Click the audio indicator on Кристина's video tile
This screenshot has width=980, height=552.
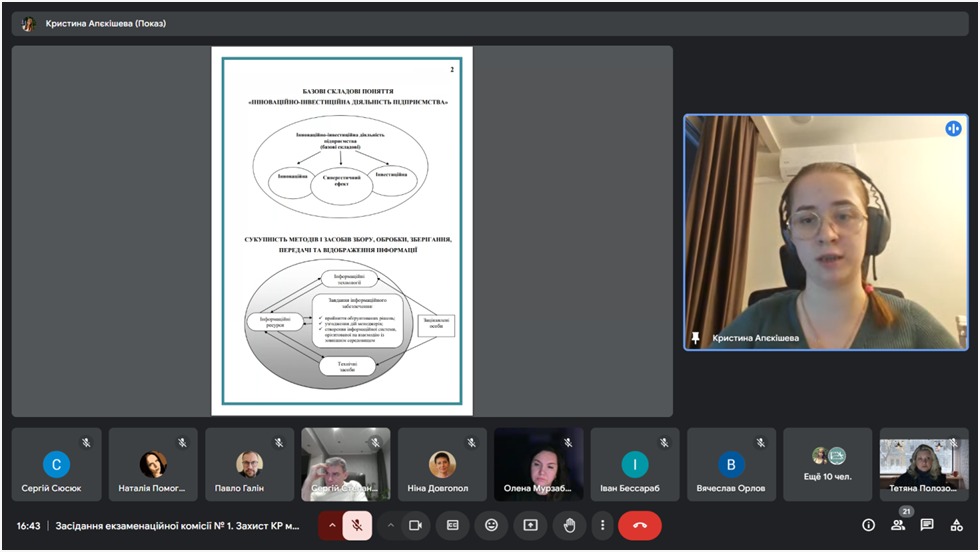click(953, 129)
